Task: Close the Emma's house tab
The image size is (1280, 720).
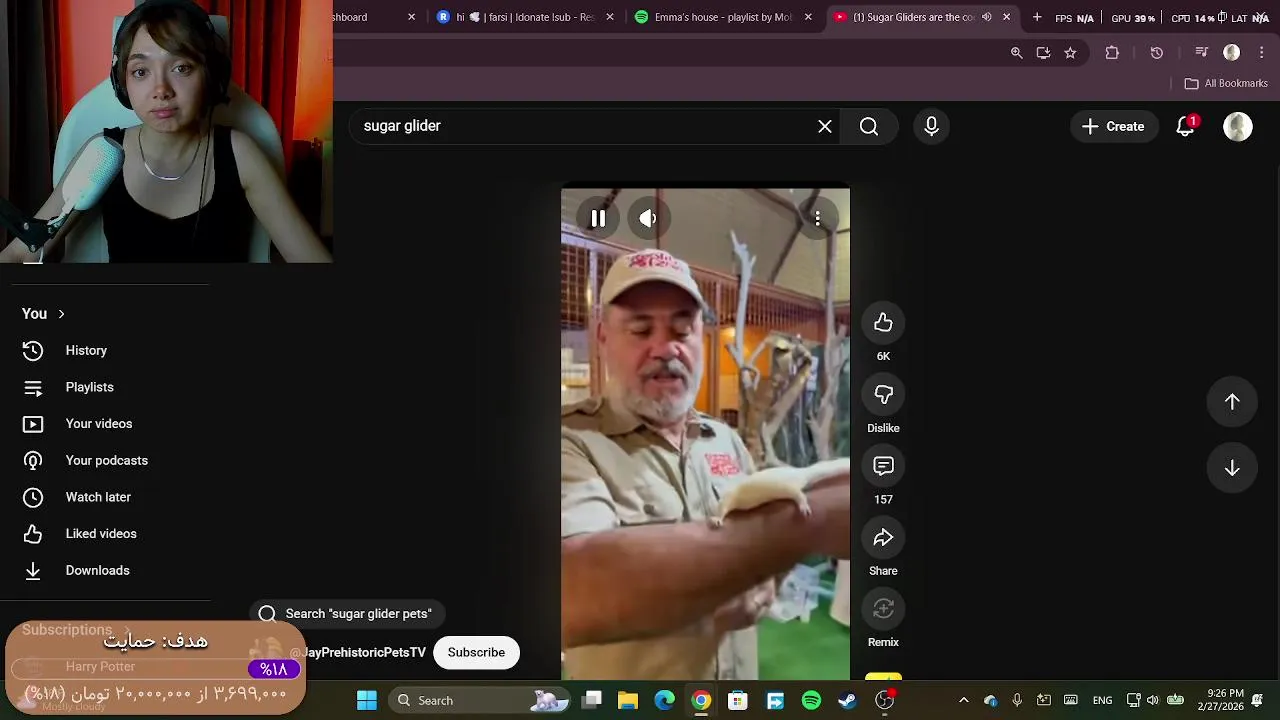Action: point(808,17)
